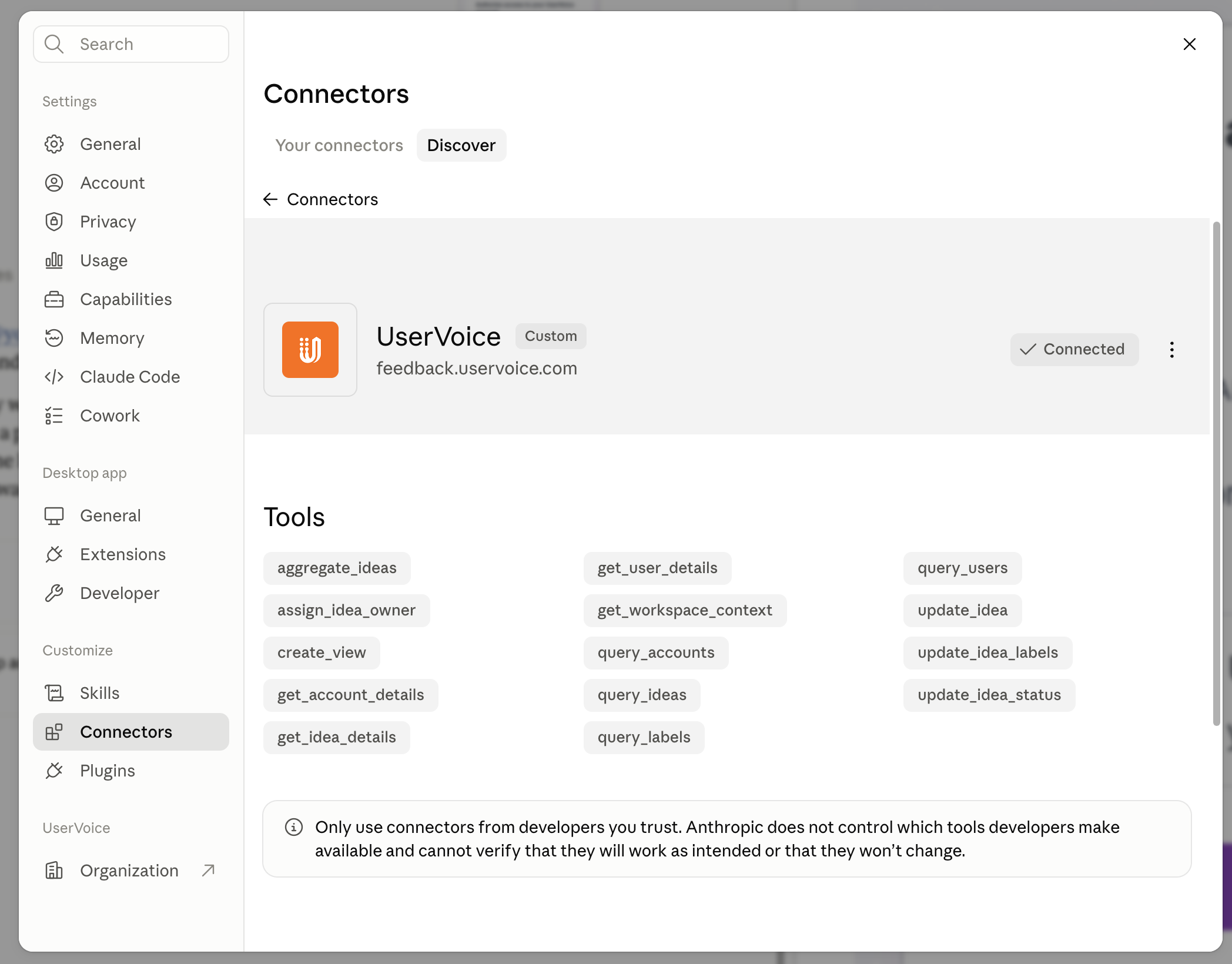
Task: Click the connector page vertical scrollbar
Action: point(1216,473)
